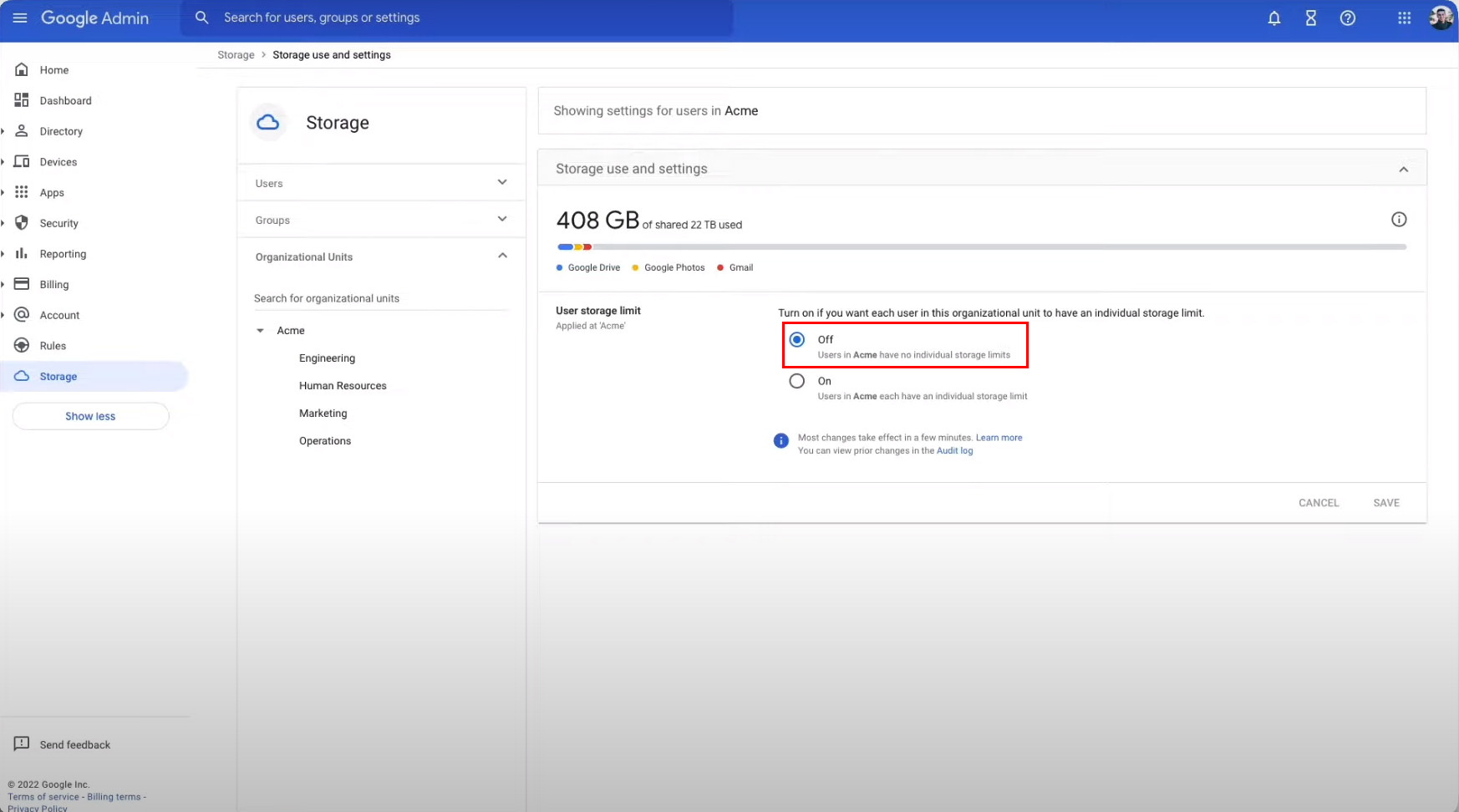
Task: Click the storage usage bar
Action: point(981,247)
